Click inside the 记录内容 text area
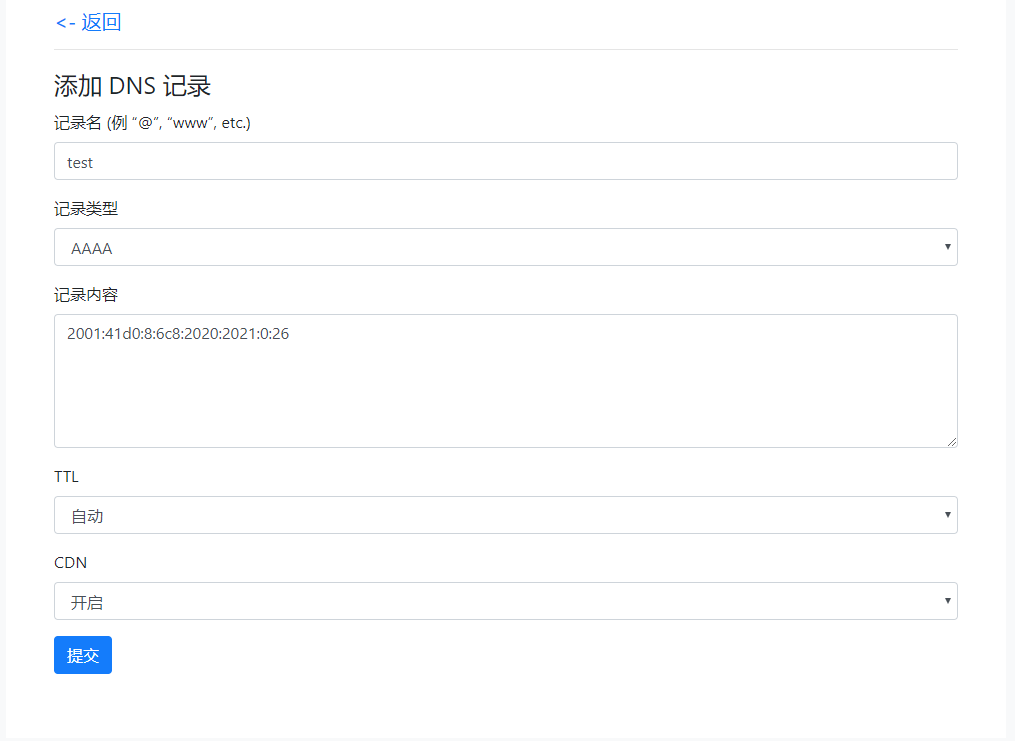Screen dimensions: 1015x741 coord(505,390)
